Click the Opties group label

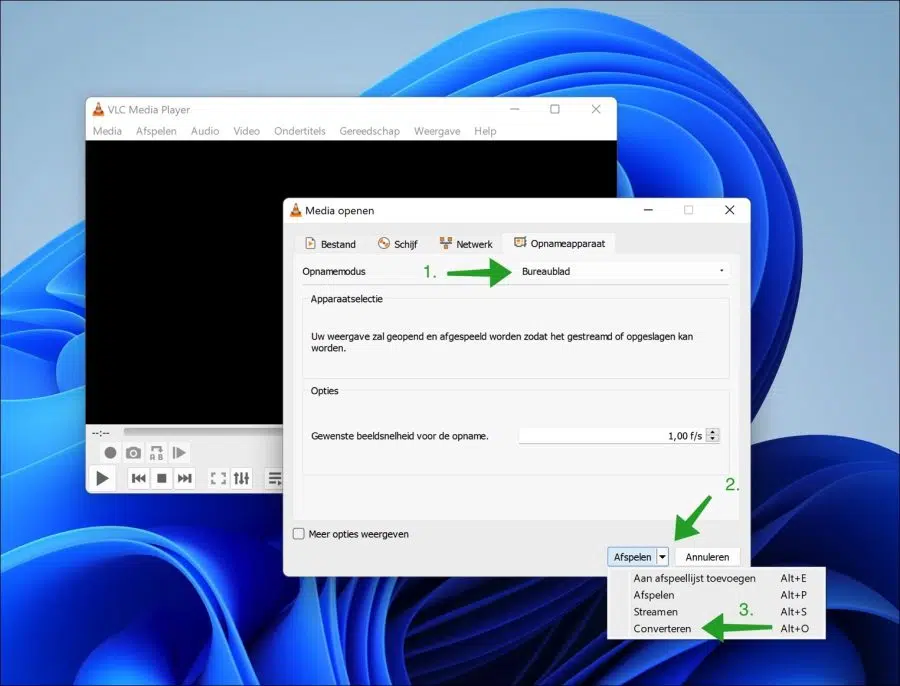click(x=324, y=390)
